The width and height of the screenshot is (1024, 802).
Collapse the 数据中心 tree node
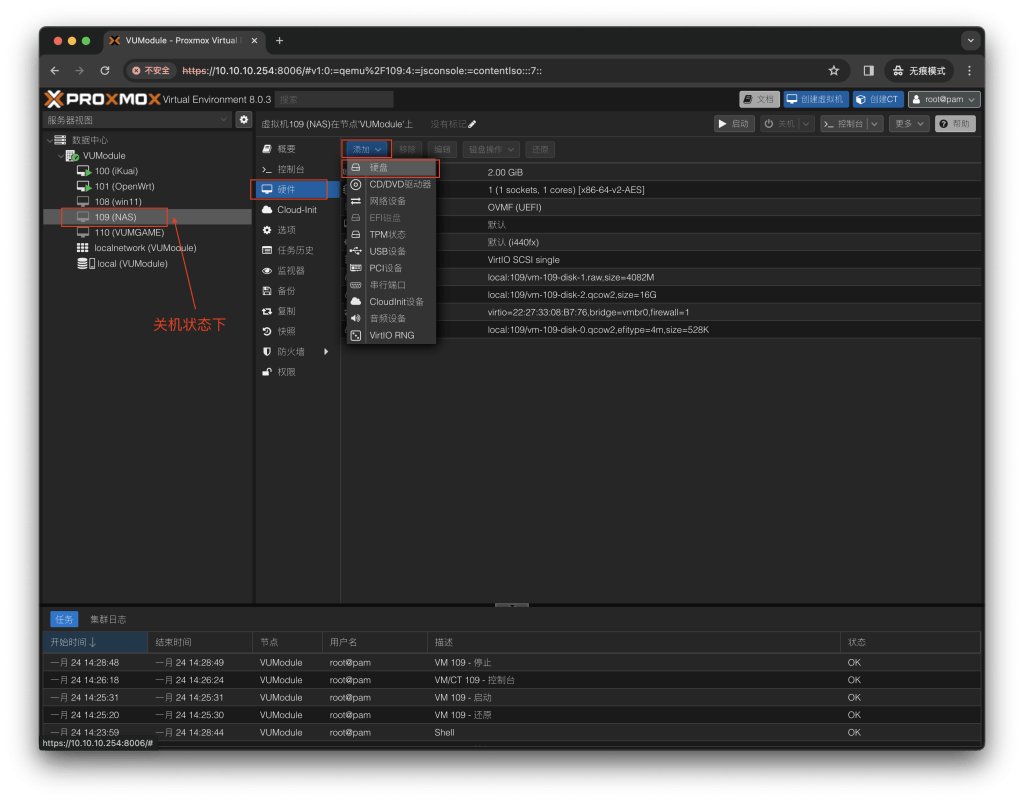click(x=50, y=140)
